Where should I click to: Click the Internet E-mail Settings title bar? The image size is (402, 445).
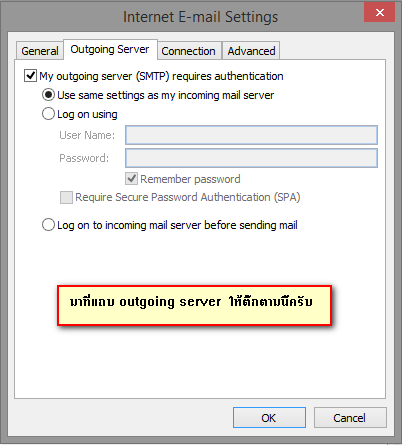tap(200, 17)
